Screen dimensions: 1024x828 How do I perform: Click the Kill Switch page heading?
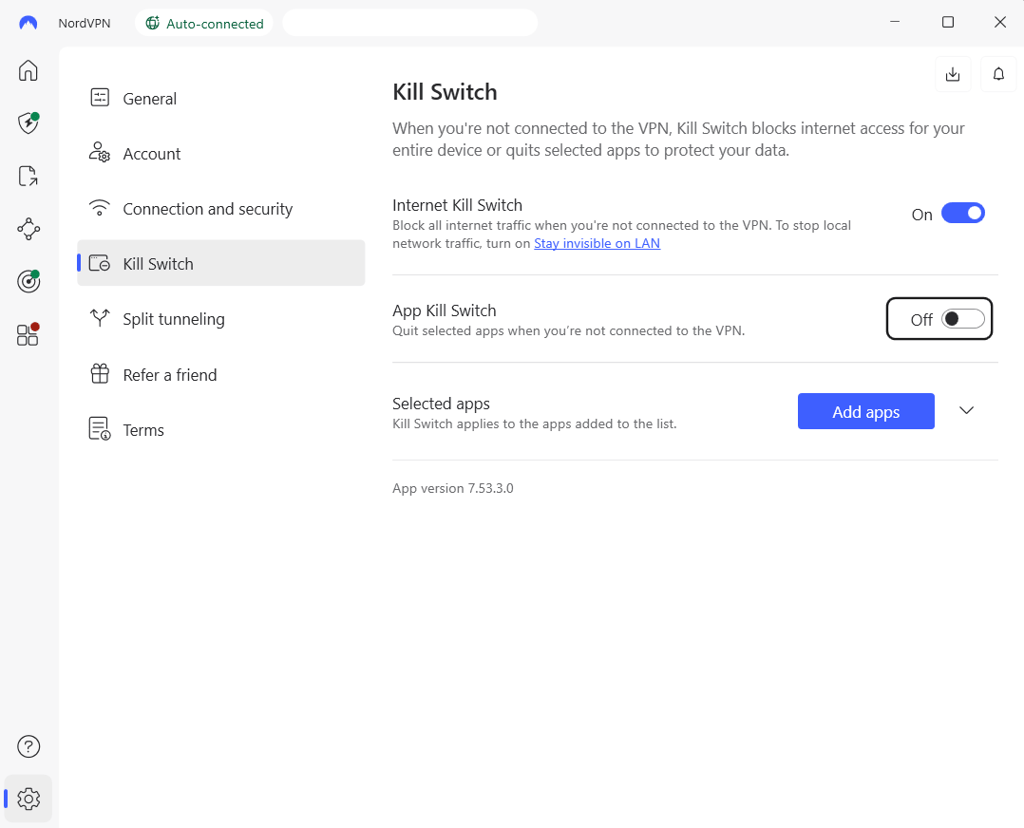445,92
